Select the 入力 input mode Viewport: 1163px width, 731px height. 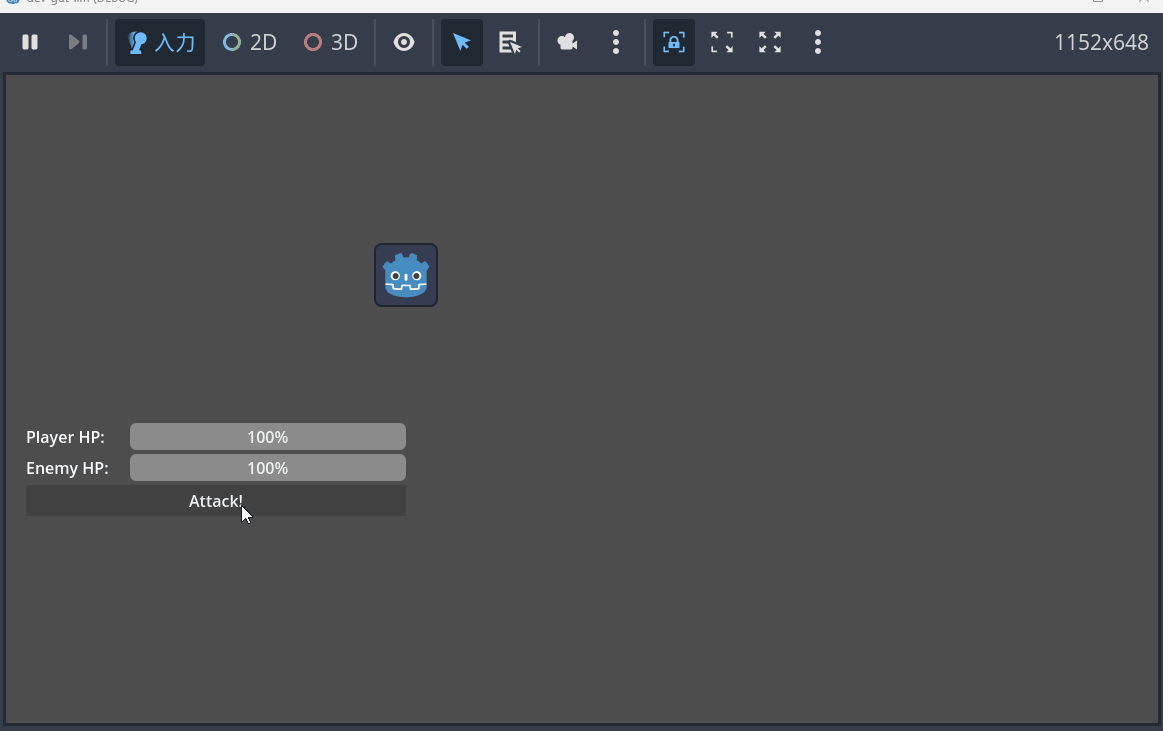tap(160, 42)
